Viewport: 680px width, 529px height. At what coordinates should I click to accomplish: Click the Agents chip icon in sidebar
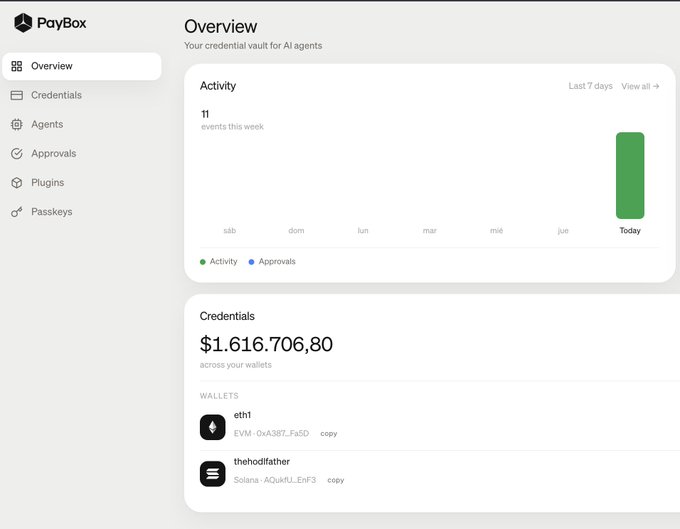[16, 124]
